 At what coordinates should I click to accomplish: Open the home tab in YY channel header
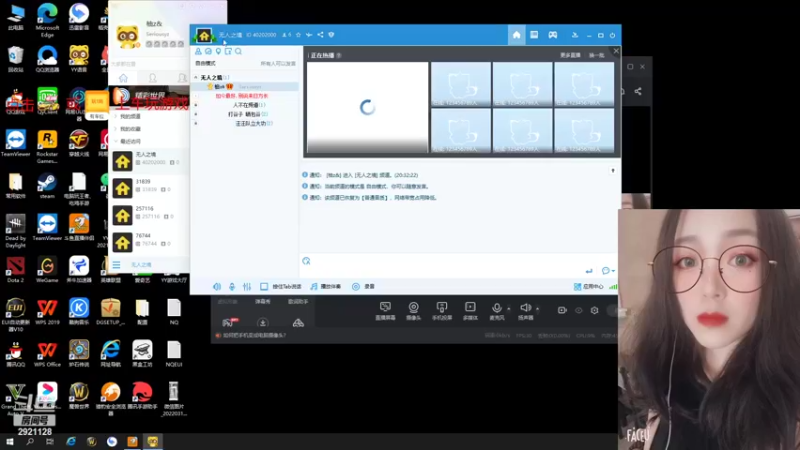[x=516, y=35]
